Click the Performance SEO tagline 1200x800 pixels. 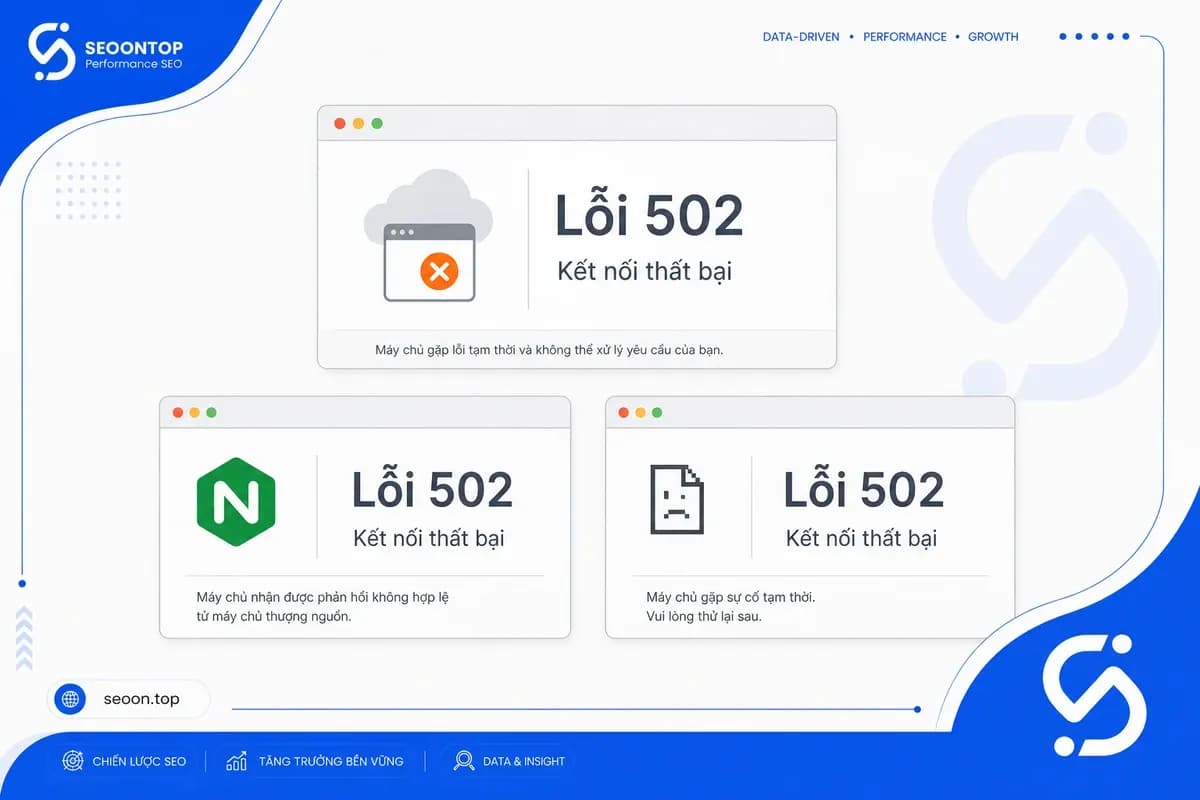point(134,64)
